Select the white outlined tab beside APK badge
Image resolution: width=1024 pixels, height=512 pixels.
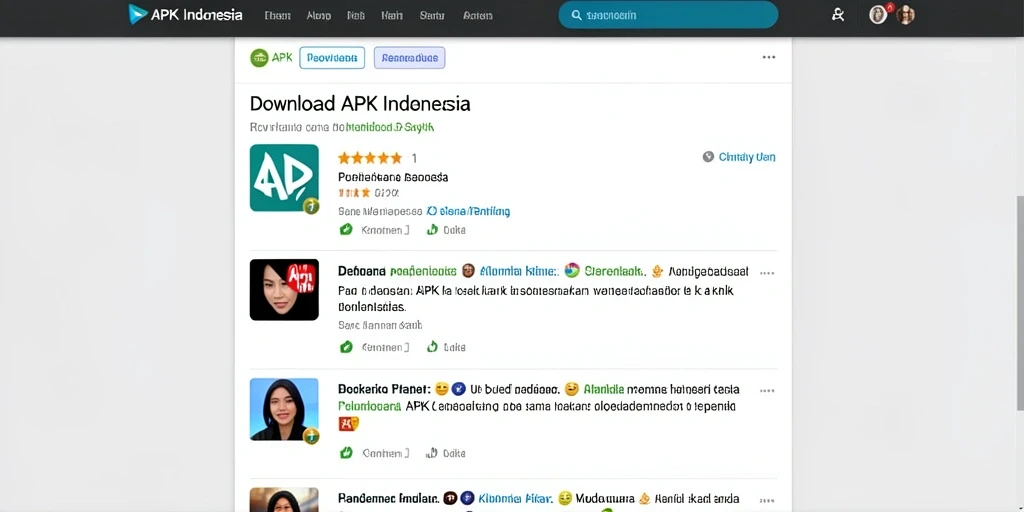coord(332,57)
